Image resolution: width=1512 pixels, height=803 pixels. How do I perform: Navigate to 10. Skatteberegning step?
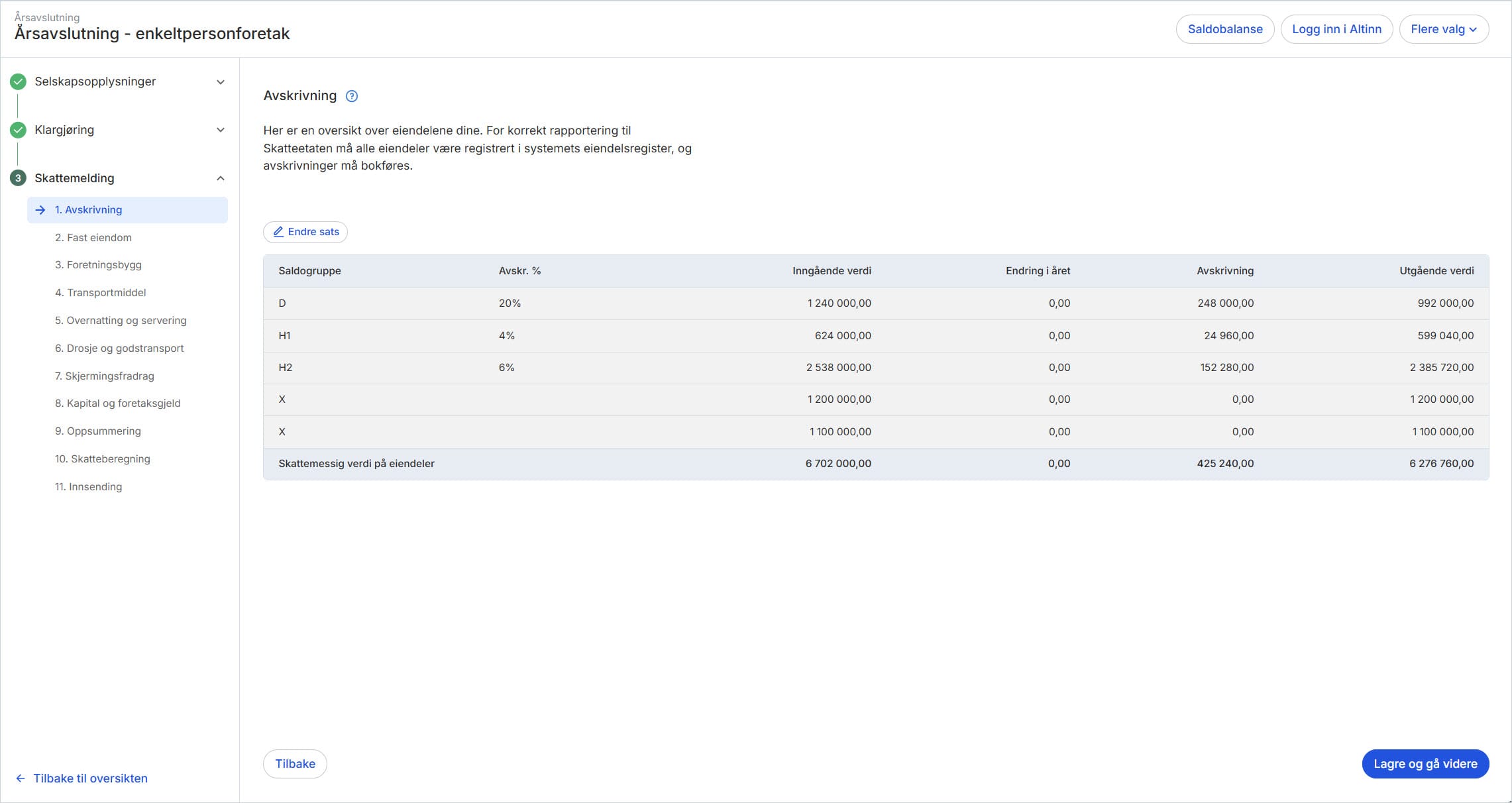click(103, 458)
